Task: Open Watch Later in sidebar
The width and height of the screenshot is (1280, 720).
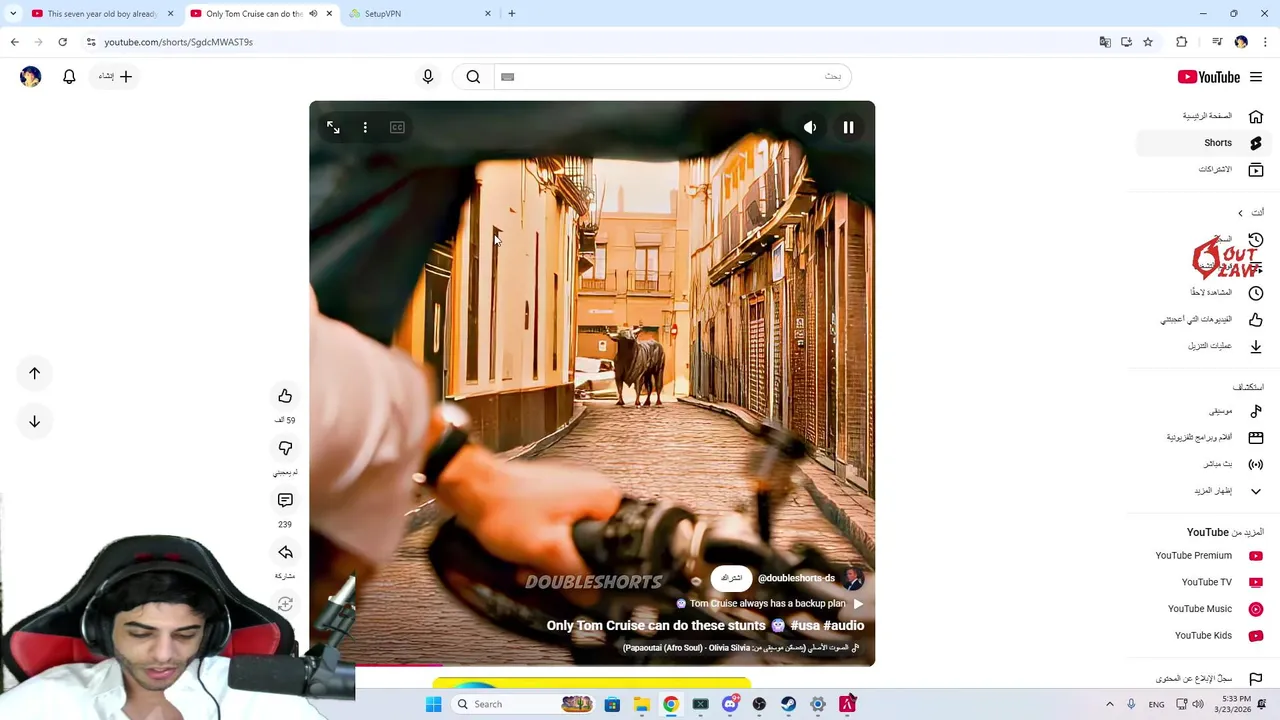Action: pos(1204,293)
